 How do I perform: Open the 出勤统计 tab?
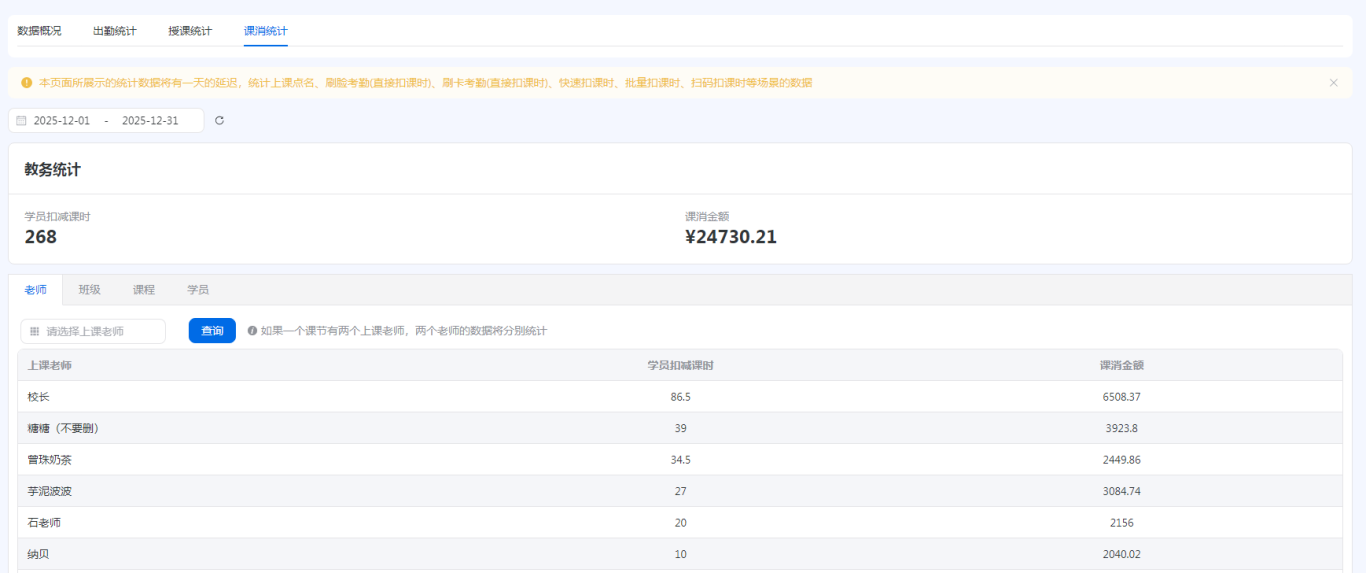pyautogui.click(x=114, y=31)
